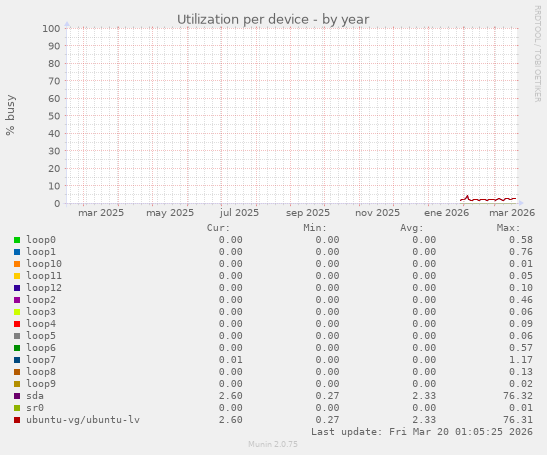Click the Avg: column header
Viewport: 547px width, 455px height.
click(412, 228)
